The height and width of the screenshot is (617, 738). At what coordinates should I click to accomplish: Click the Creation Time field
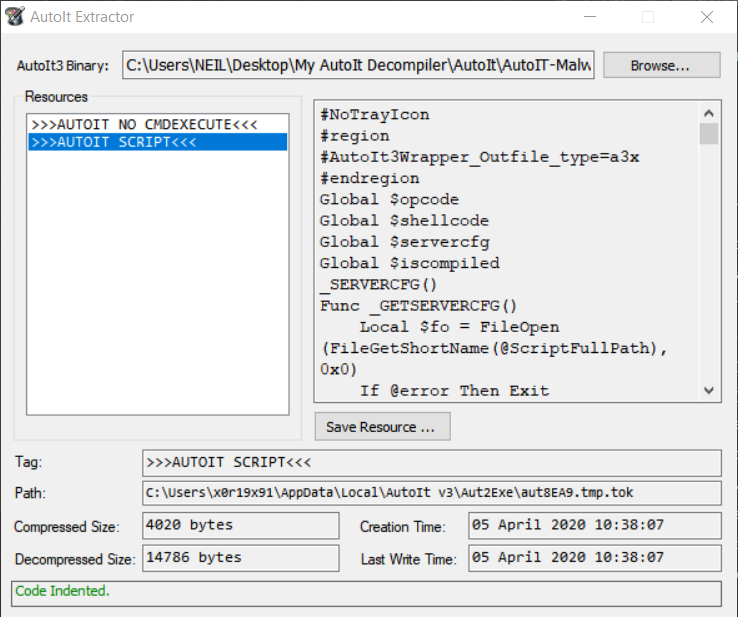(x=594, y=526)
